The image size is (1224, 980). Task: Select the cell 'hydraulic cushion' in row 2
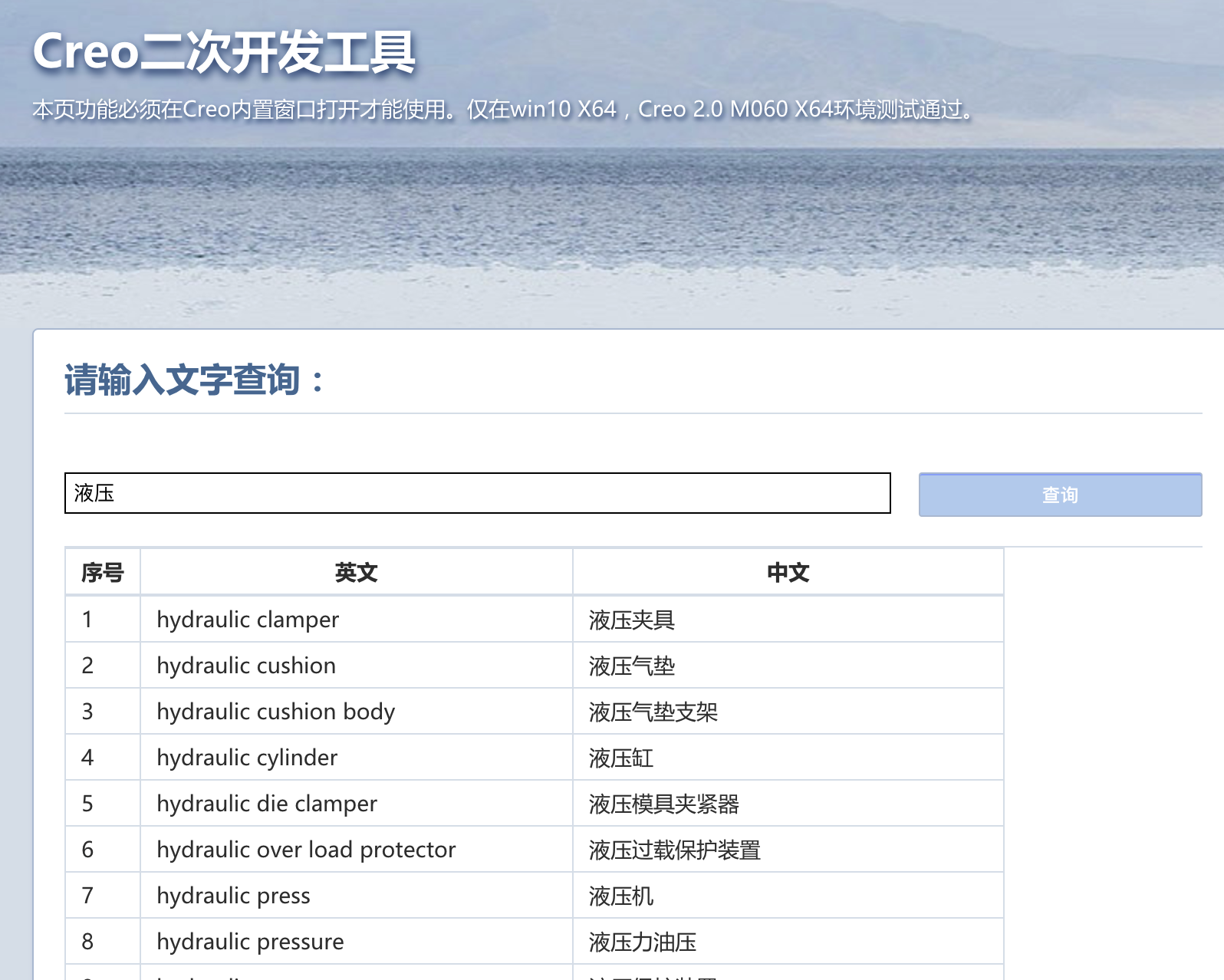[x=357, y=666]
